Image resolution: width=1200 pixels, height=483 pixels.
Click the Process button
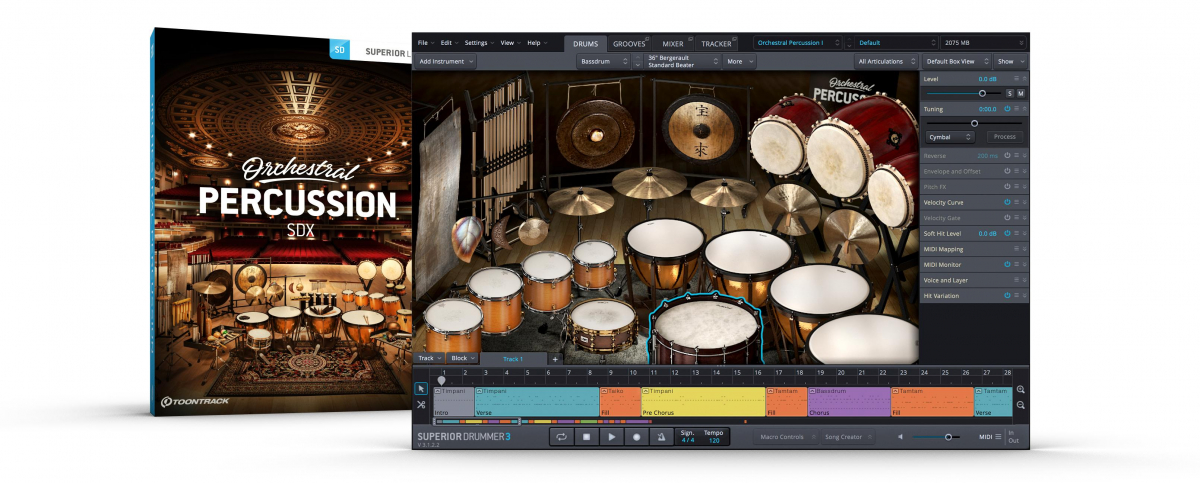click(x=1004, y=137)
